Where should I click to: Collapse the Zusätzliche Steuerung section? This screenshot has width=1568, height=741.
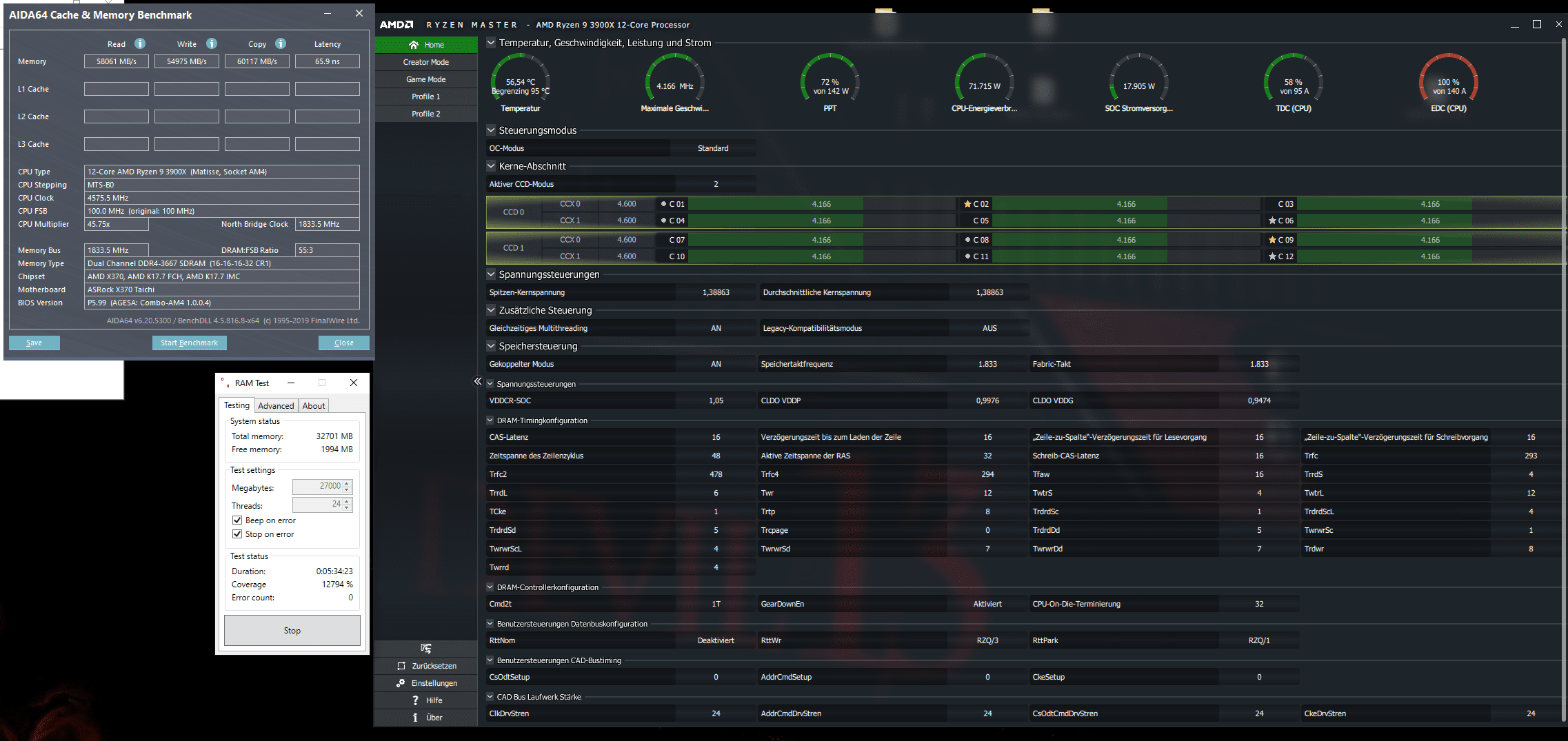tap(491, 310)
